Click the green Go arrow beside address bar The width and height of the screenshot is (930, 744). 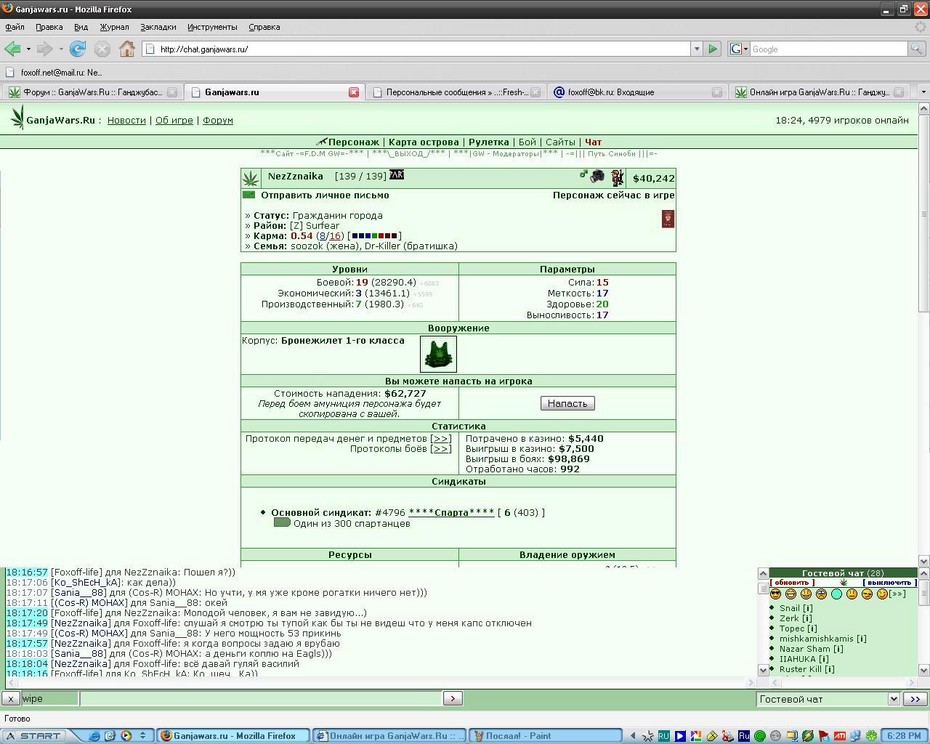(x=713, y=49)
